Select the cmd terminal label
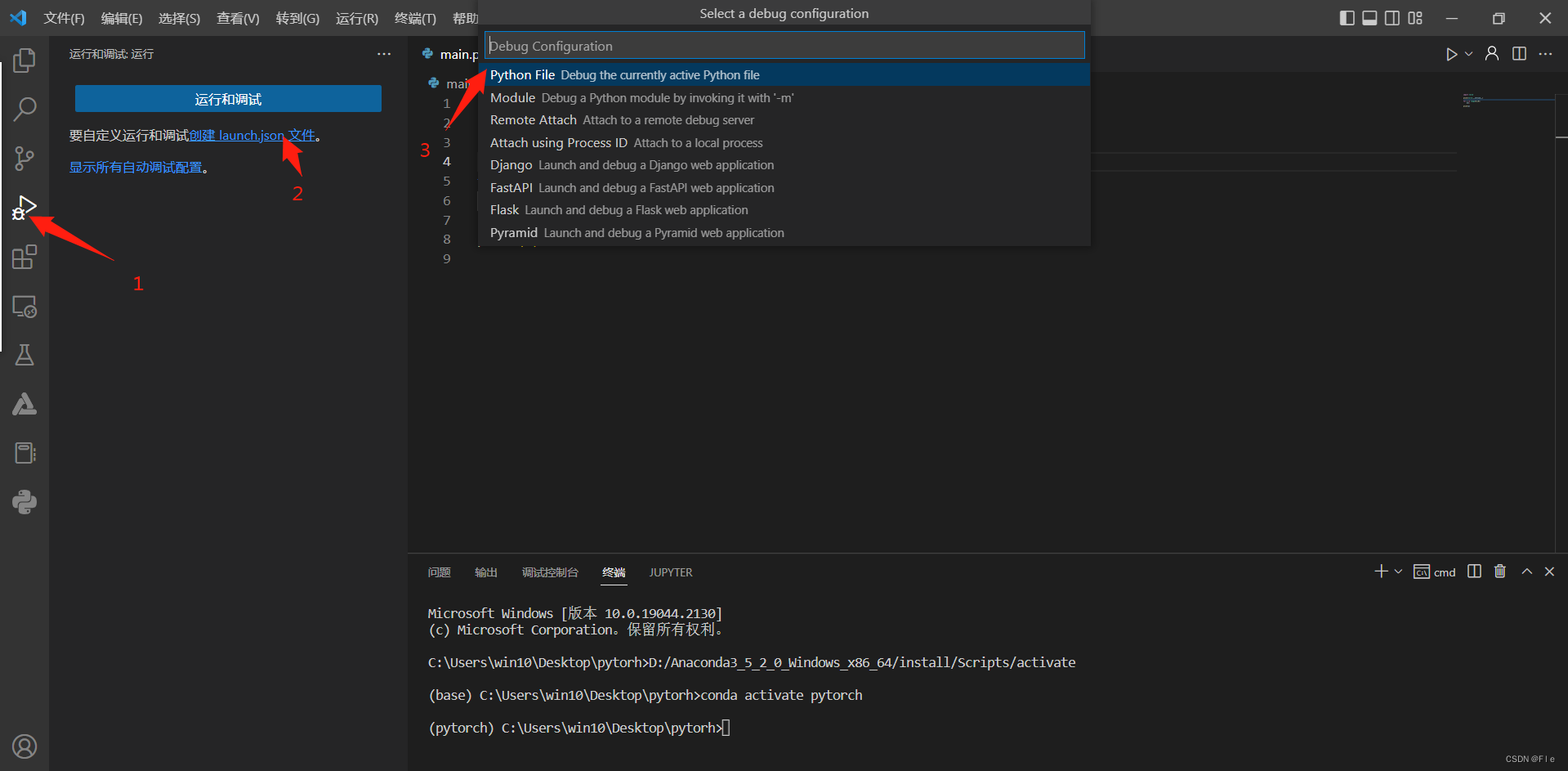Image resolution: width=1568 pixels, height=771 pixels. click(x=1435, y=572)
